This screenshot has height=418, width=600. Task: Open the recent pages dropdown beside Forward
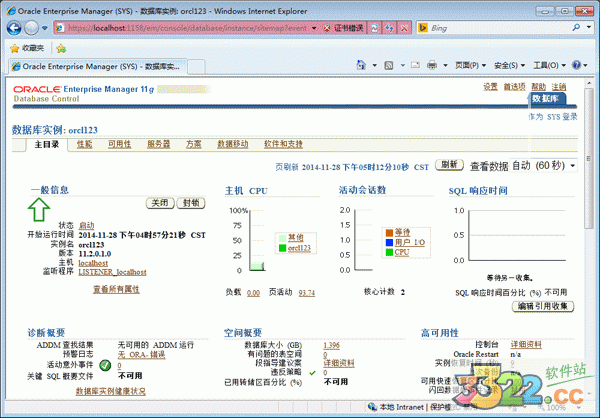45,28
